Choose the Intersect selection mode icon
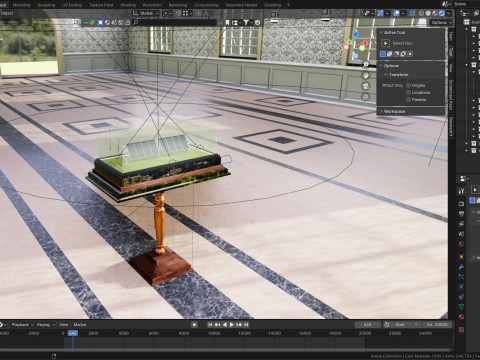The width and height of the screenshot is (480, 360). tap(410, 54)
